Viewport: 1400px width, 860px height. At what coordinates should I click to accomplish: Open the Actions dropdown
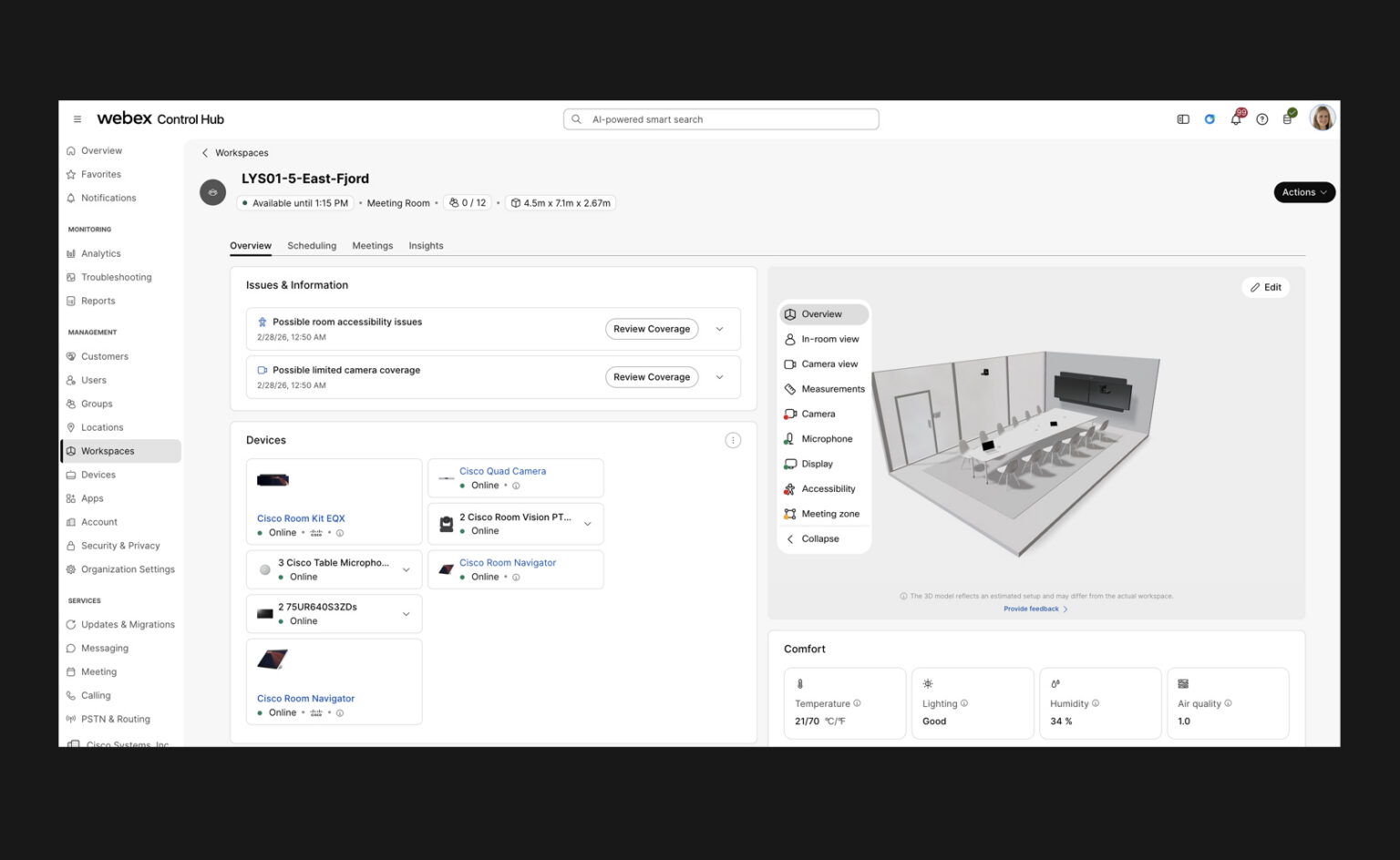click(x=1304, y=192)
